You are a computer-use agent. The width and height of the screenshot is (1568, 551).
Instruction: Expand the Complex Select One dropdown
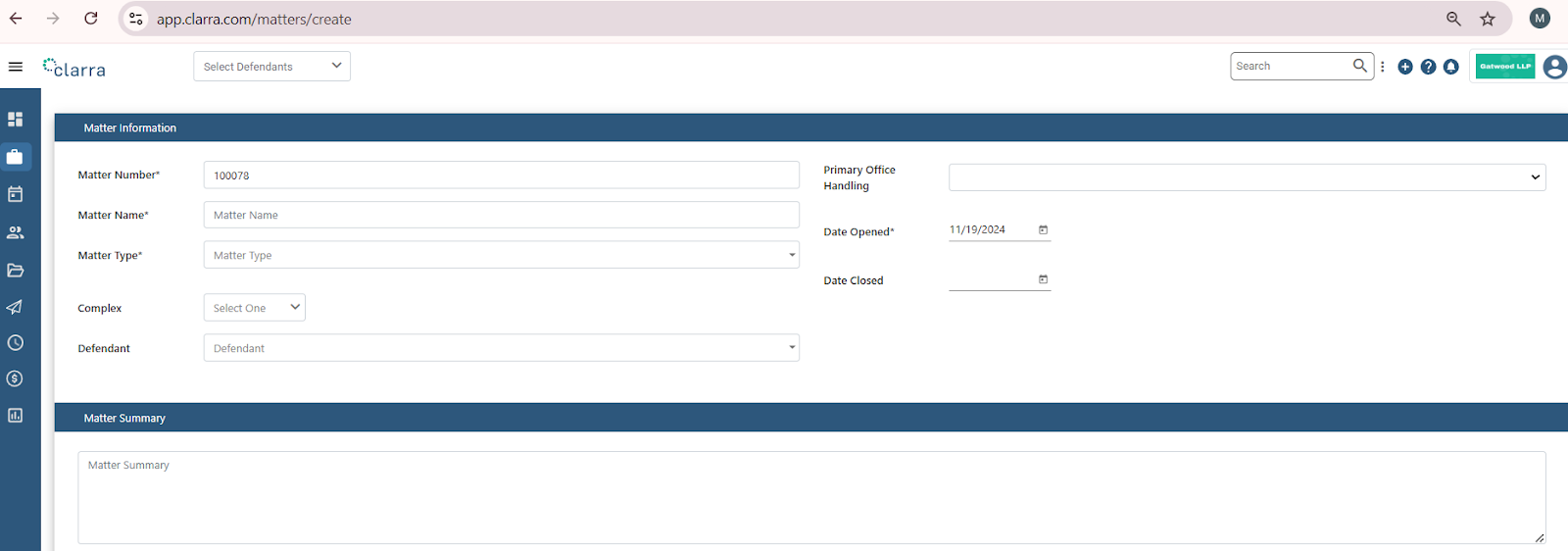tap(255, 308)
